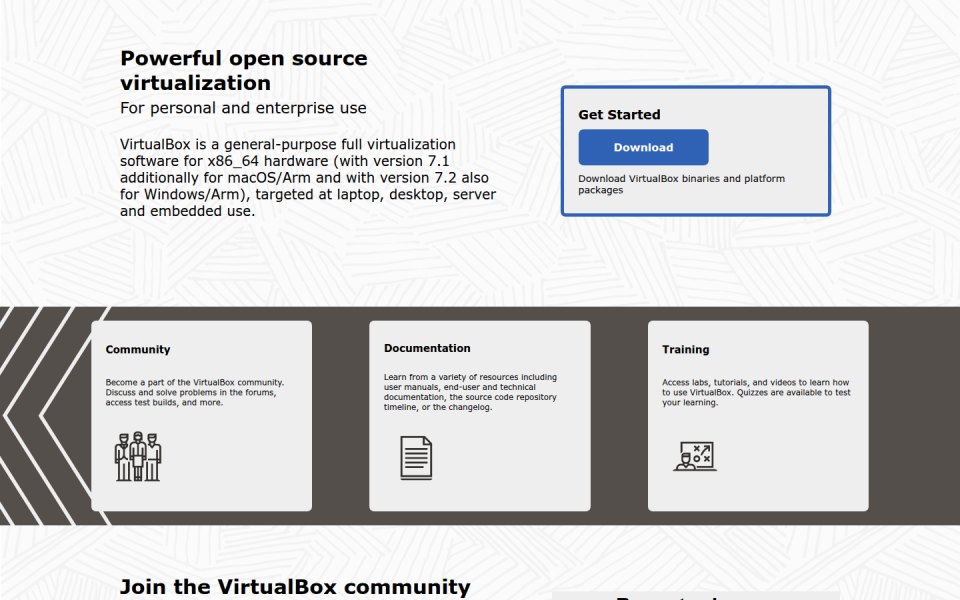The width and height of the screenshot is (960, 600).
Task: Click Community description starting 'Become a part'
Action: tap(195, 392)
